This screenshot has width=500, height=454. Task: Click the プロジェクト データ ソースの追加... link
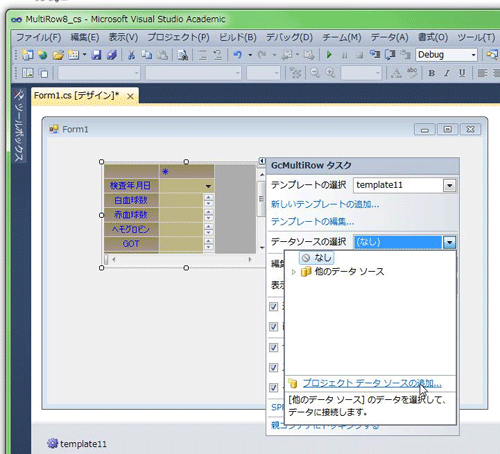[372, 383]
